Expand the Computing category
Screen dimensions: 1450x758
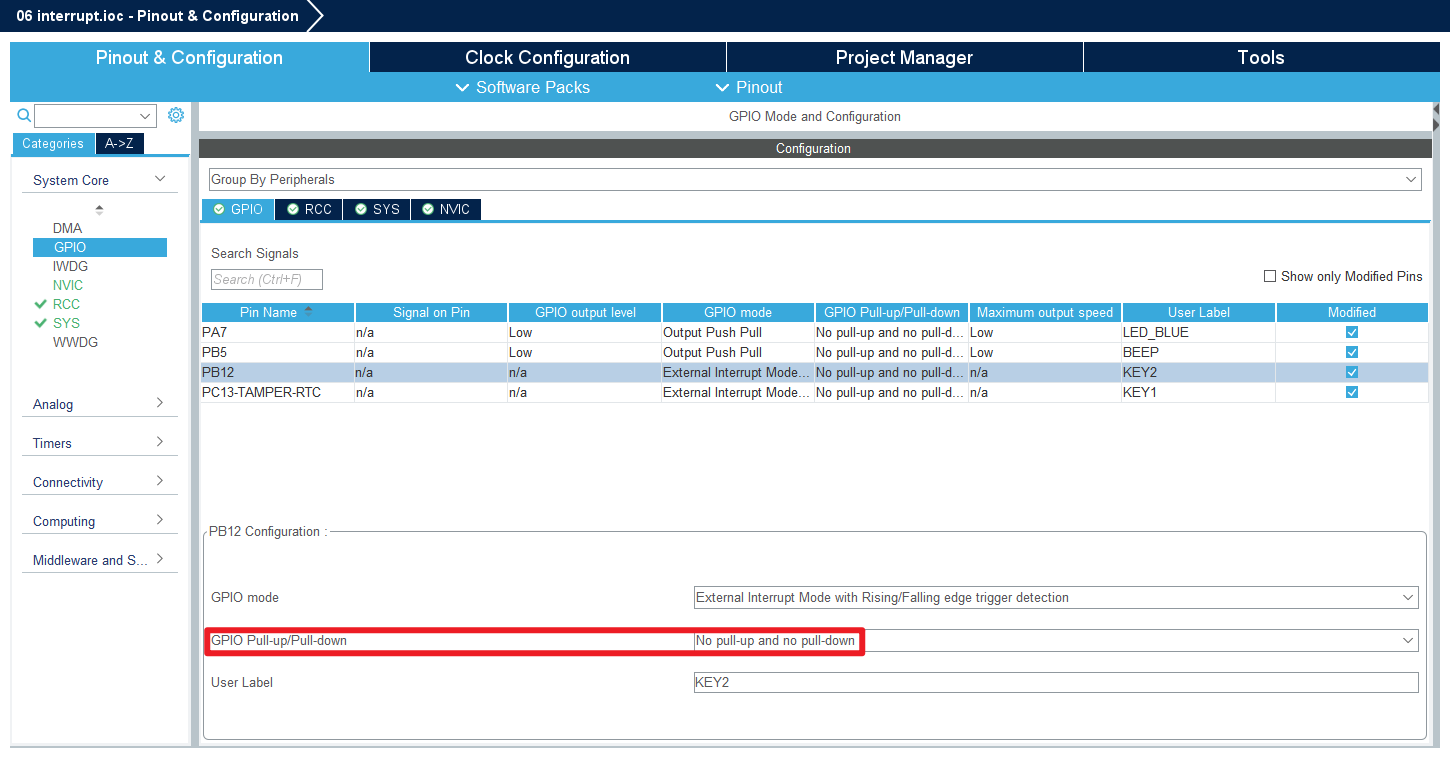(160, 520)
